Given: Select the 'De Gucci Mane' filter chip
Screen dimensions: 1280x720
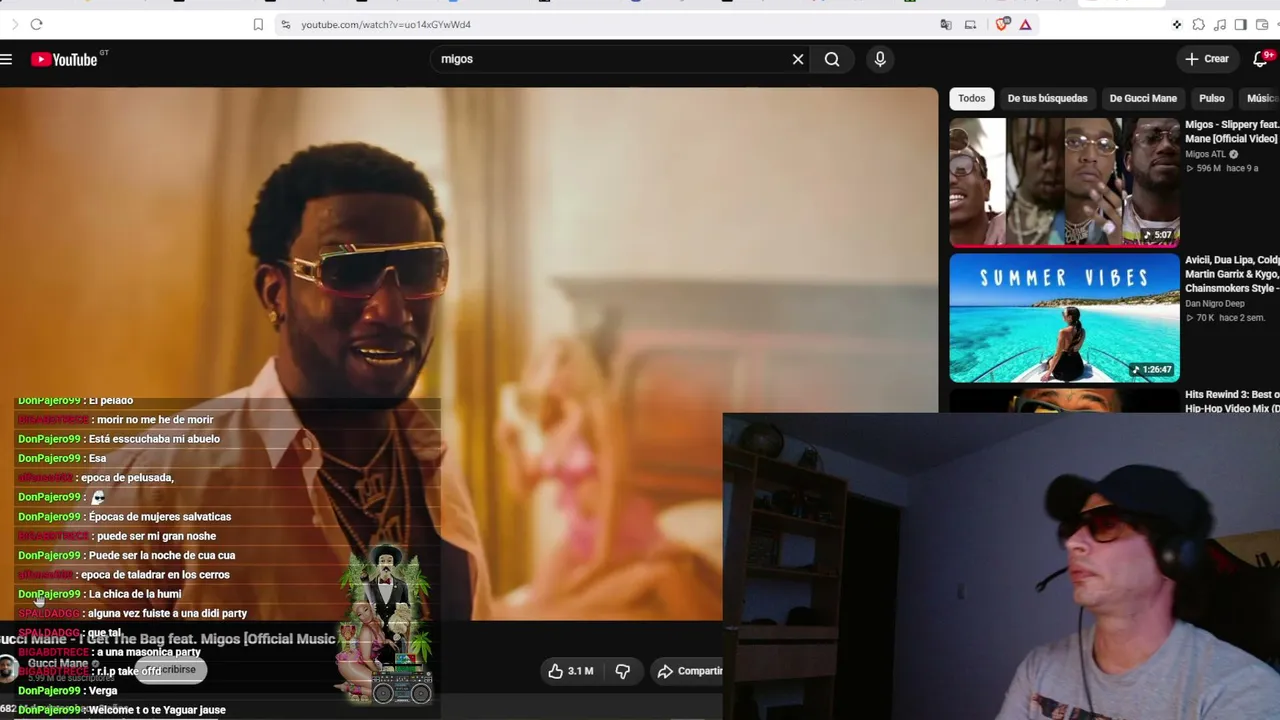Looking at the screenshot, I should [x=1143, y=98].
